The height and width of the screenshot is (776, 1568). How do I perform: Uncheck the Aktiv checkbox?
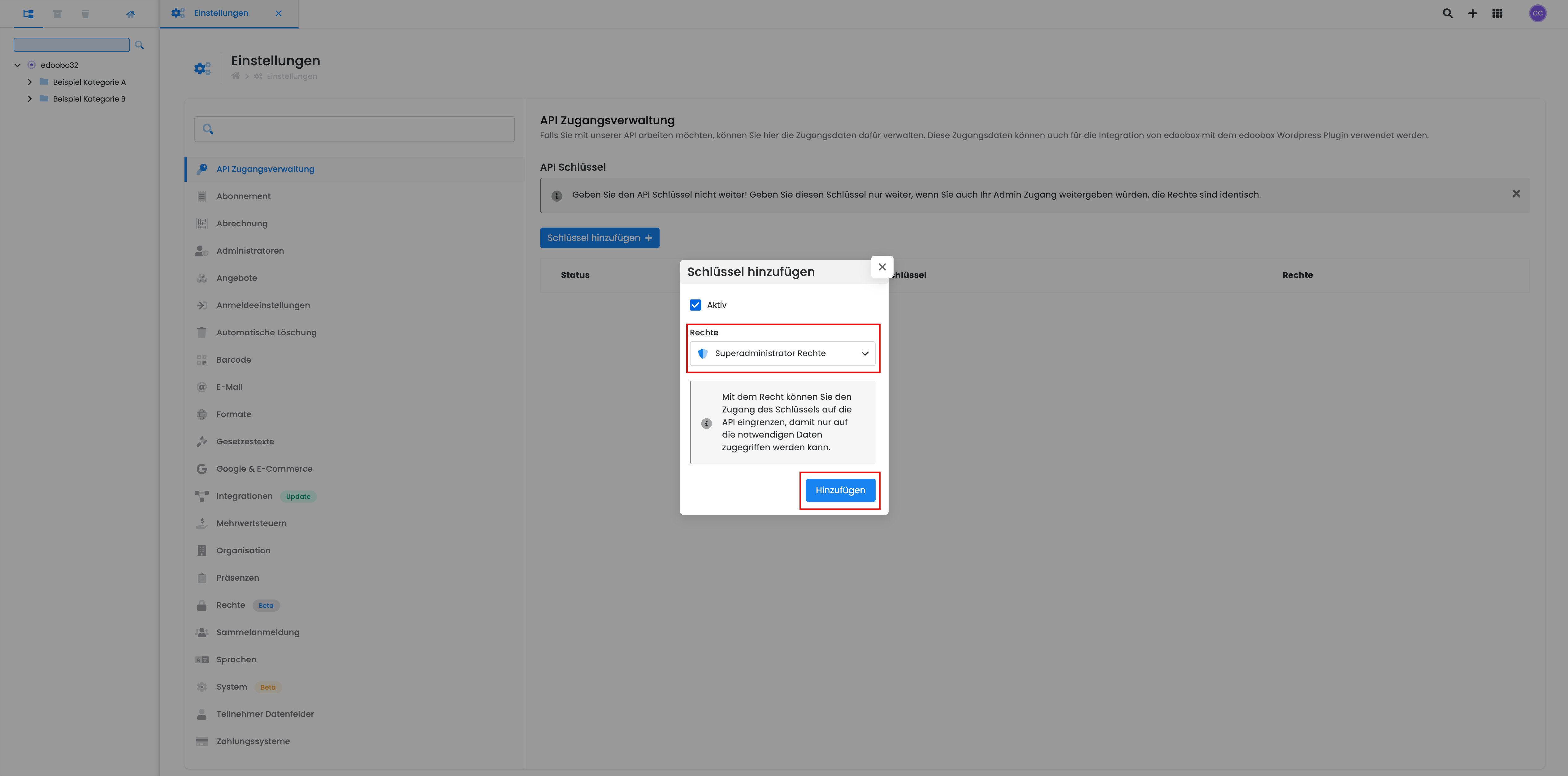pyautogui.click(x=695, y=305)
